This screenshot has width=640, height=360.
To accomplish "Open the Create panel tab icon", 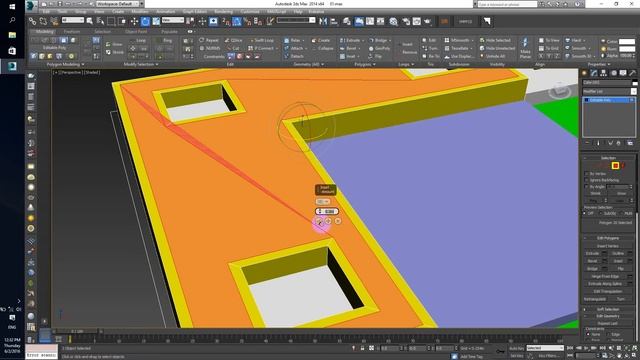I will [x=584, y=73].
